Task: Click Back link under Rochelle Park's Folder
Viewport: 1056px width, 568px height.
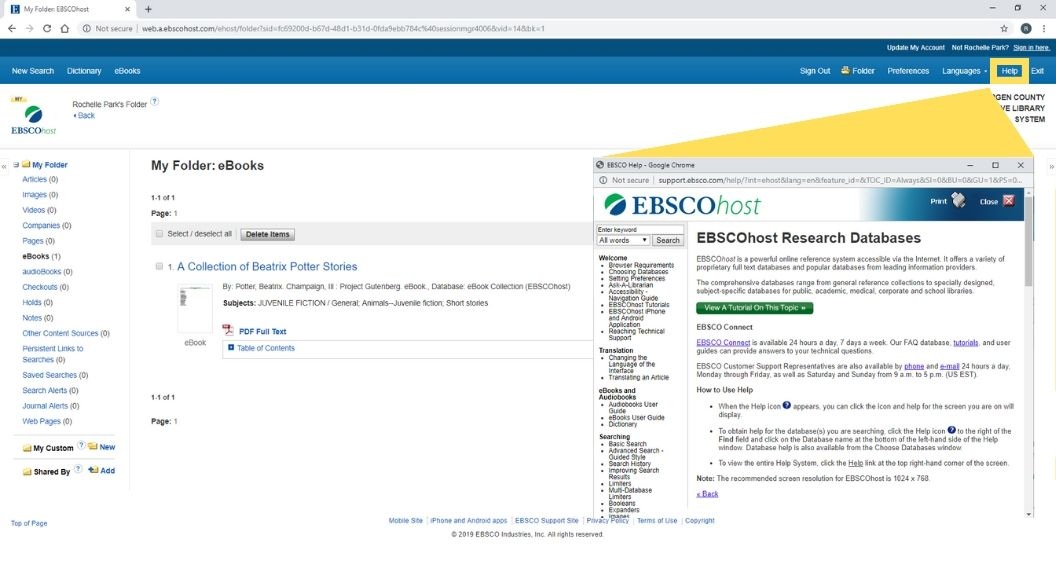Action: pos(86,115)
